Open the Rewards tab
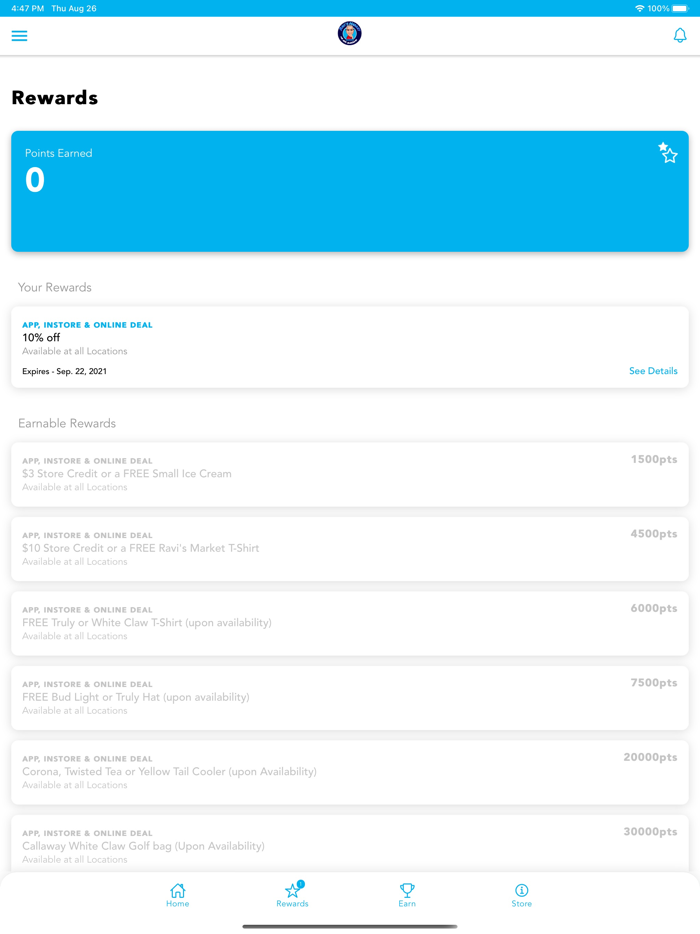The height and width of the screenshot is (934, 700). pyautogui.click(x=292, y=895)
